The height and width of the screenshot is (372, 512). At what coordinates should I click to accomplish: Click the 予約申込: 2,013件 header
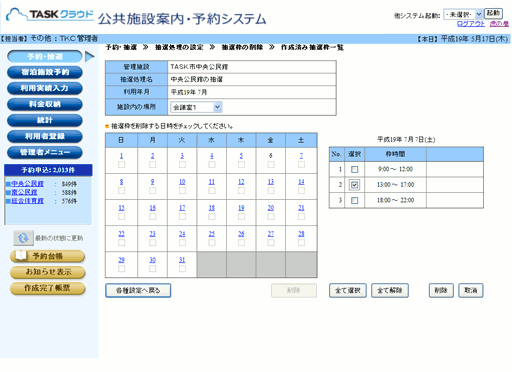click(48, 170)
